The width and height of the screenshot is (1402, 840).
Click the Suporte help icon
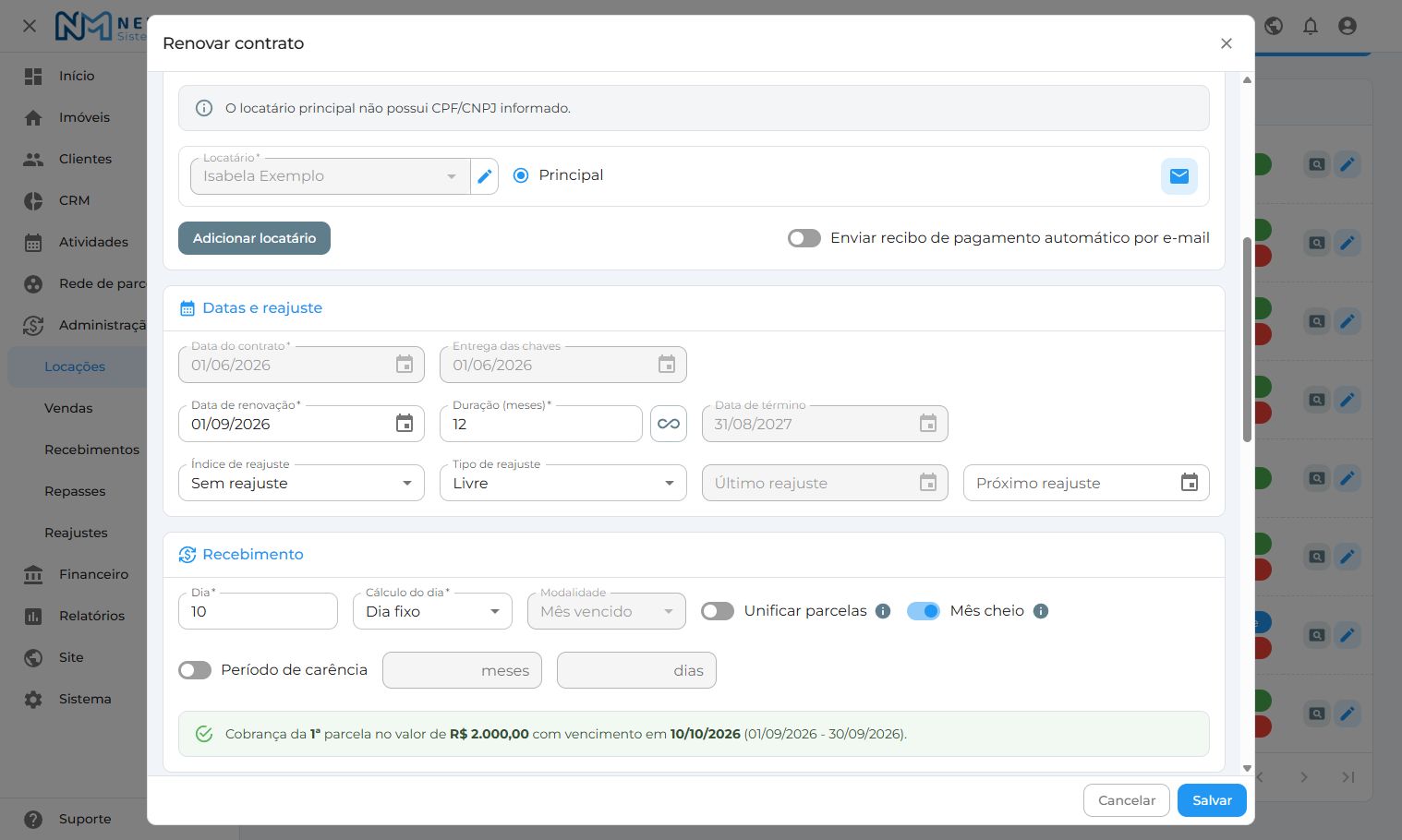33,819
